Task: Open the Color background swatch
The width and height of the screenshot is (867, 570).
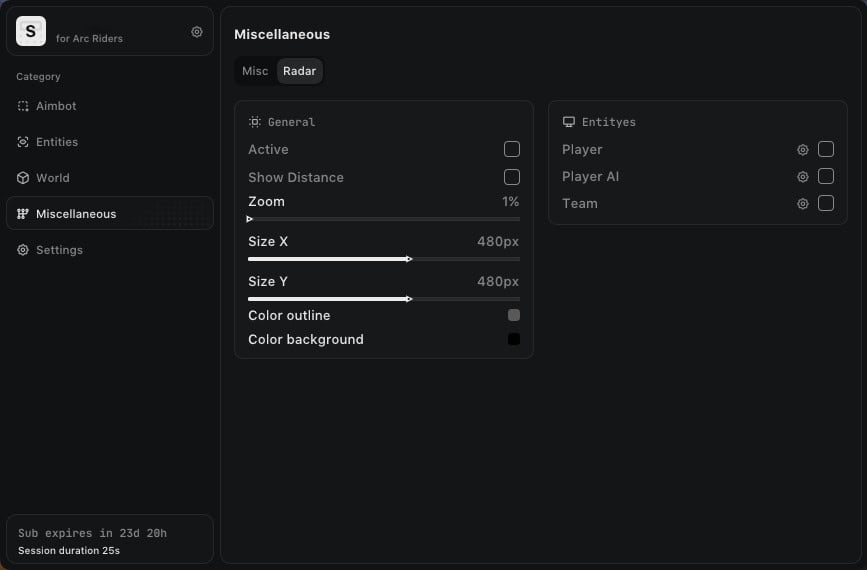Action: click(514, 339)
